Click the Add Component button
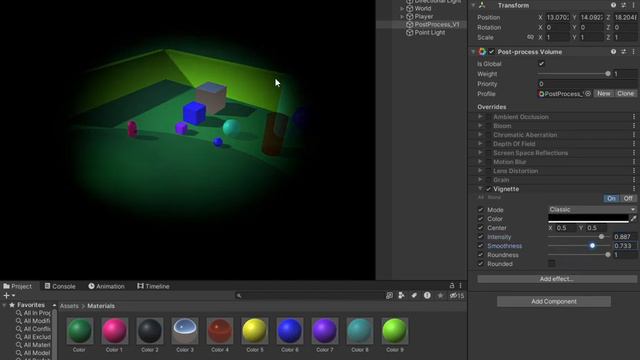640x360 pixels. 554,301
